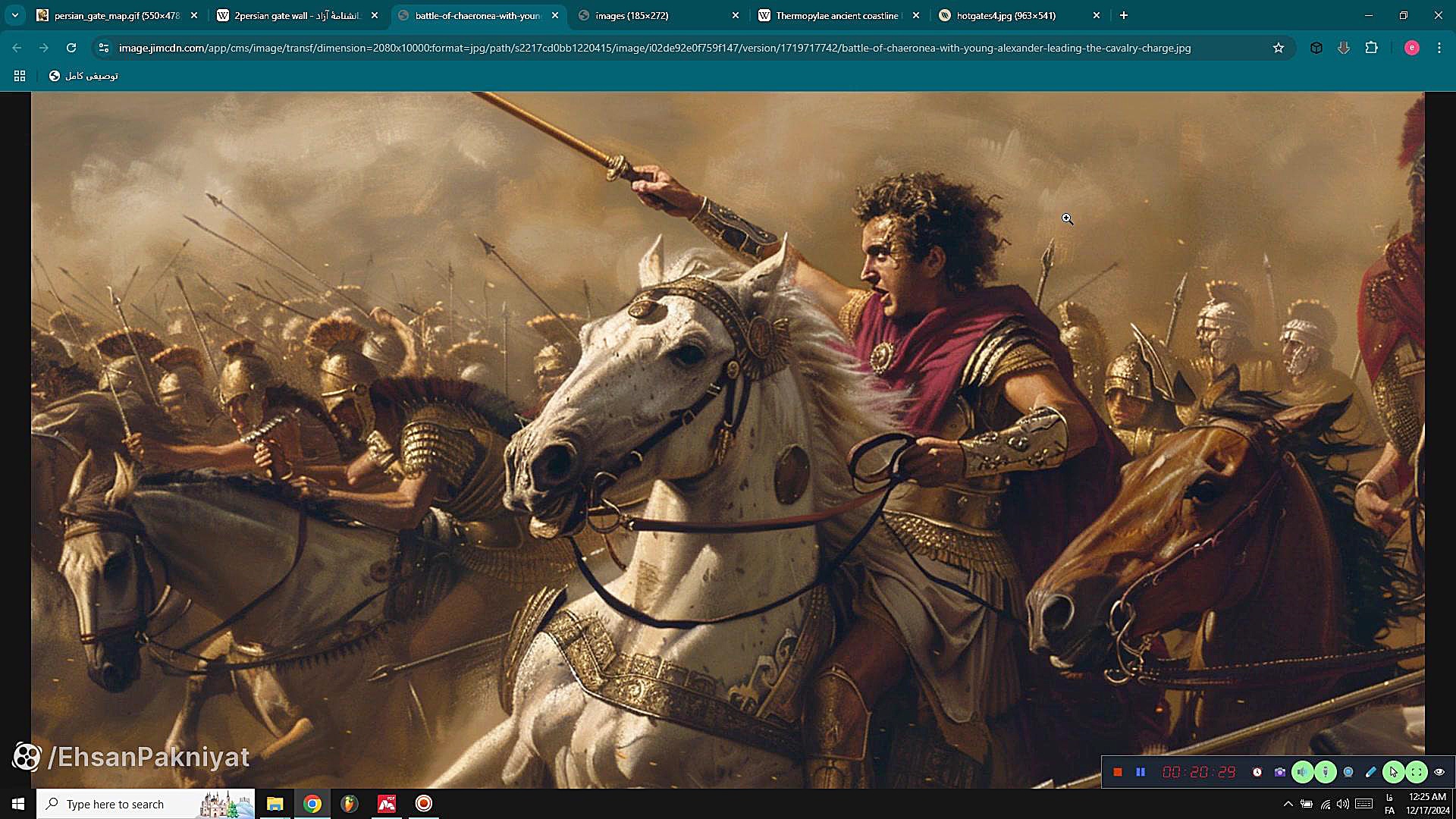Reload the current page
Image resolution: width=1456 pixels, height=819 pixels.
71,48
